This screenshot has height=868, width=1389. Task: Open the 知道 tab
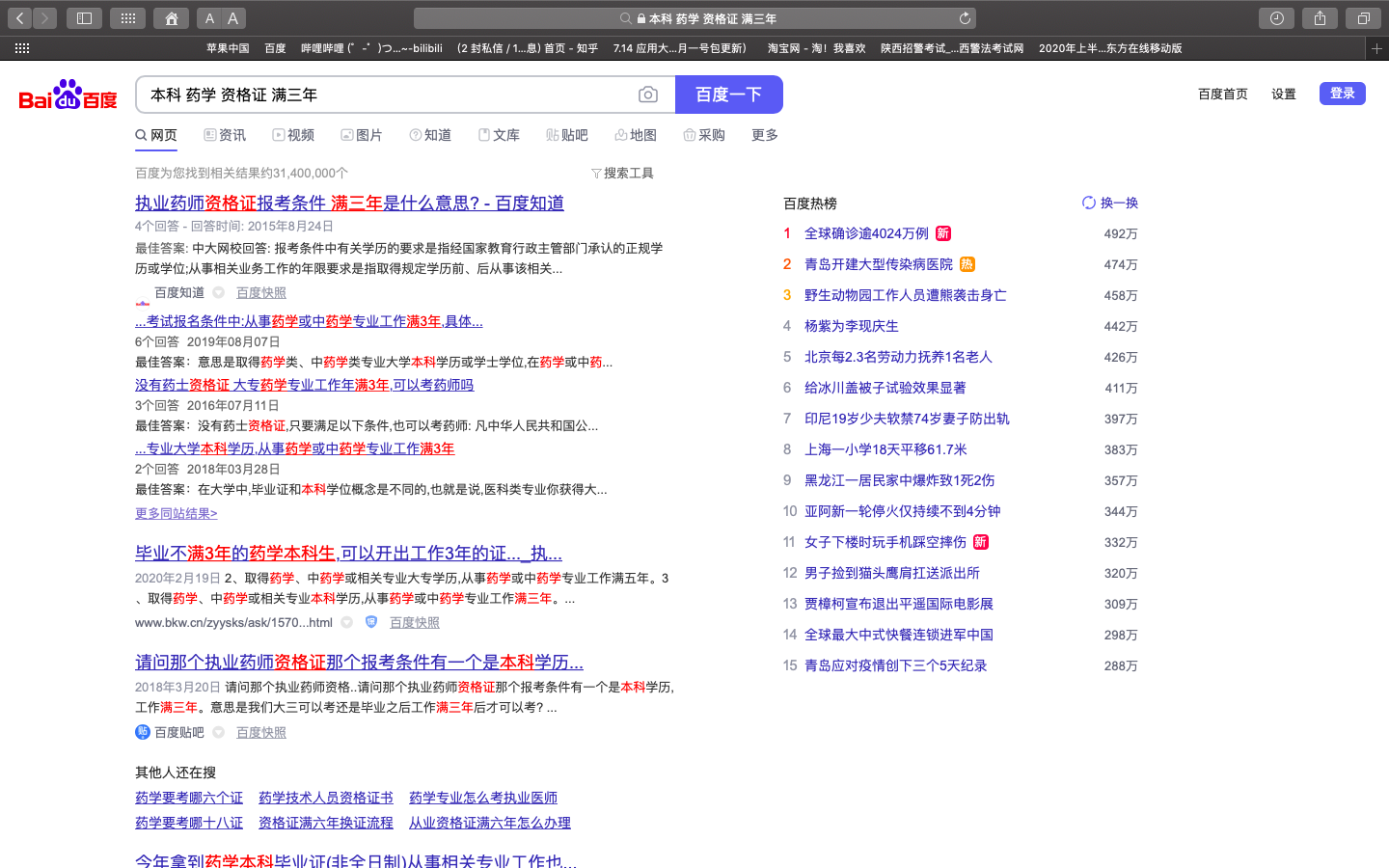click(430, 135)
